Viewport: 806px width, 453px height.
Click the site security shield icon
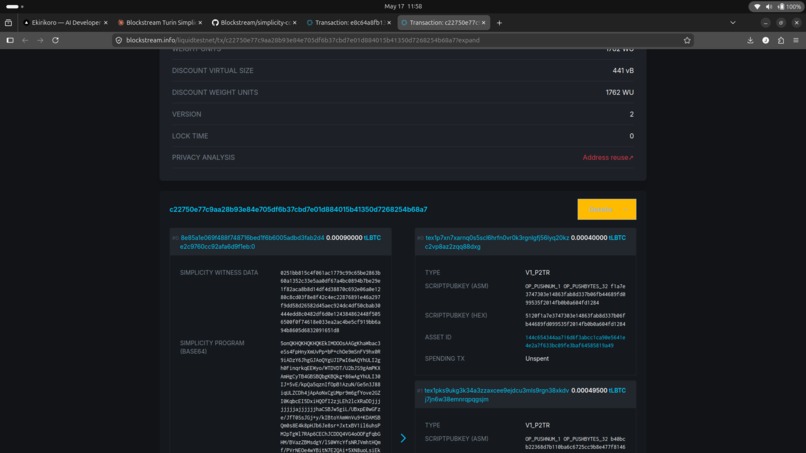point(119,40)
